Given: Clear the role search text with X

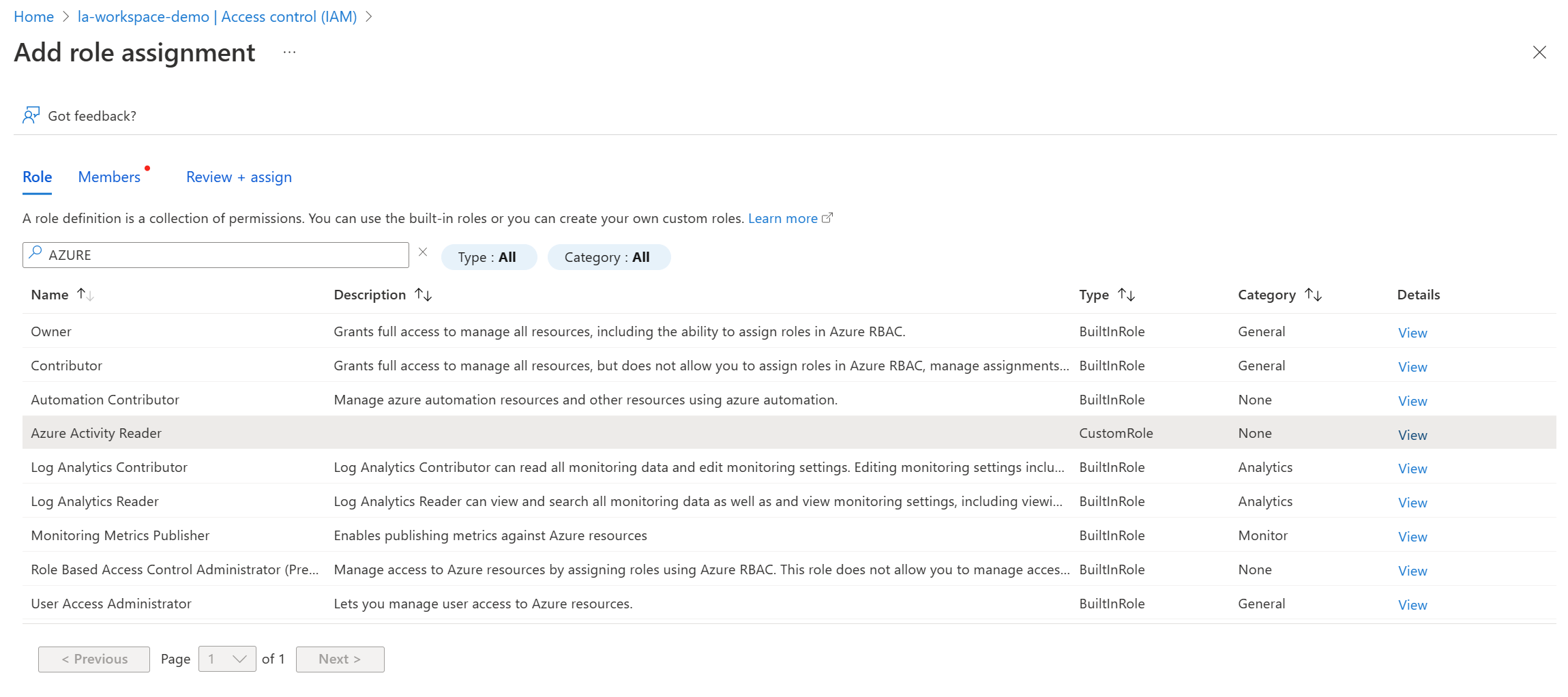Looking at the screenshot, I should coord(423,252).
